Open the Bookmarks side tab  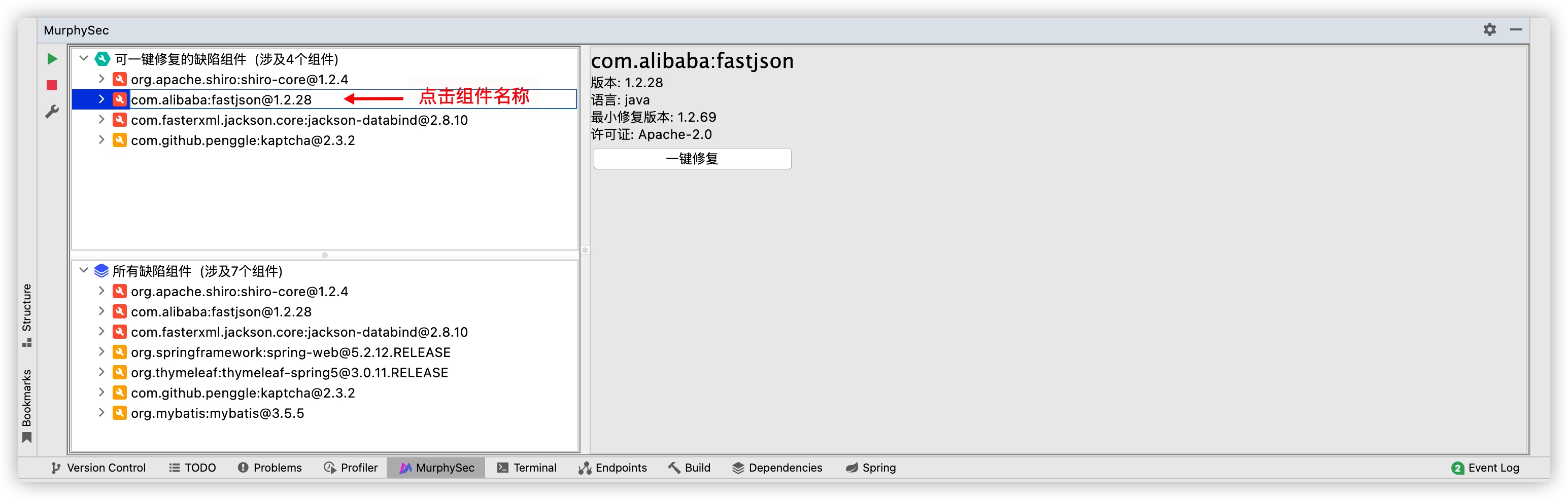pos(27,406)
